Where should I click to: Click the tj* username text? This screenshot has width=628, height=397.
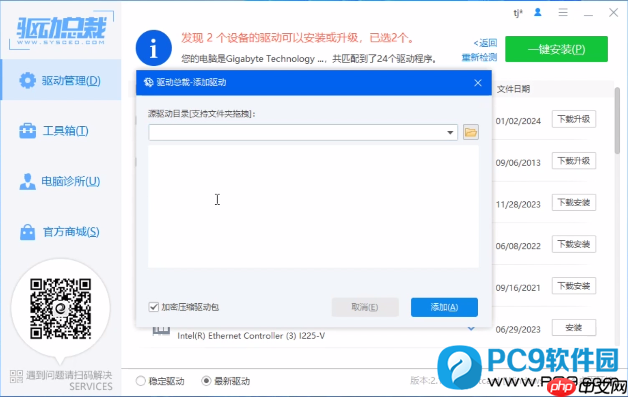pos(518,13)
